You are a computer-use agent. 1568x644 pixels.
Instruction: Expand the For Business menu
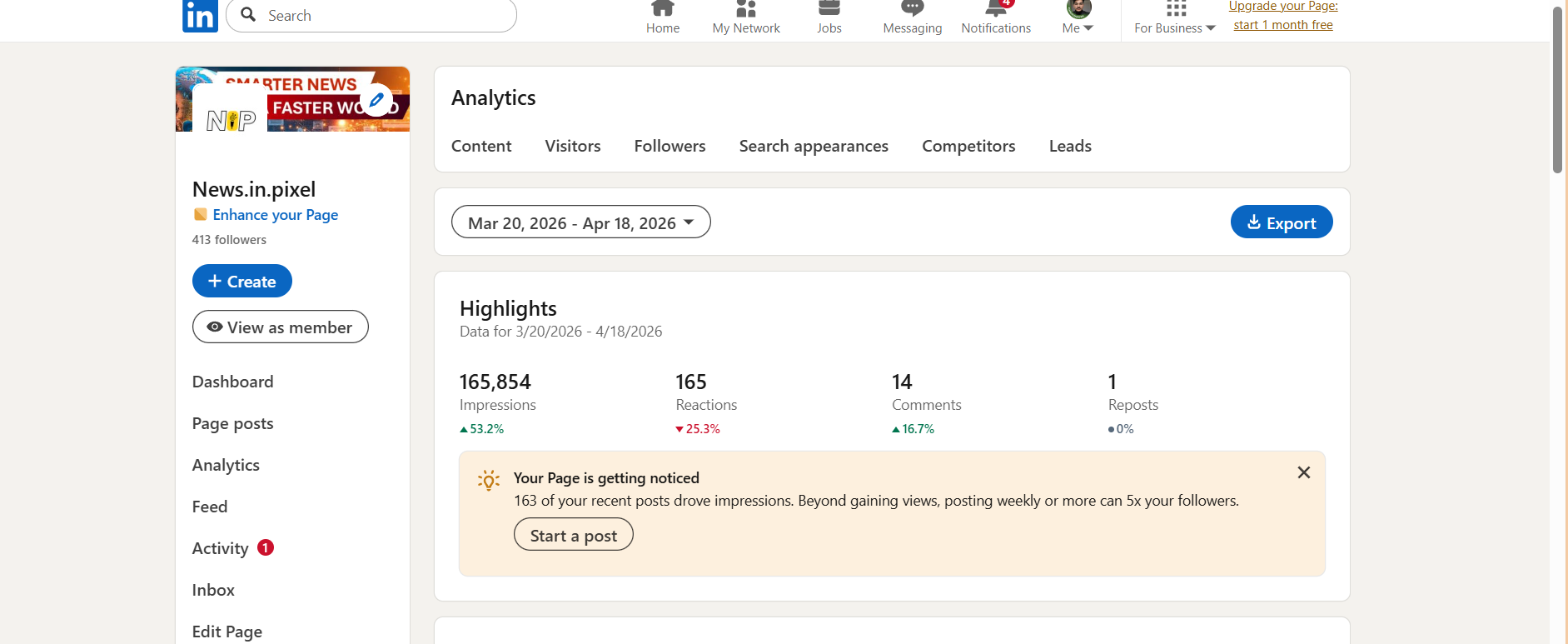(x=1175, y=17)
